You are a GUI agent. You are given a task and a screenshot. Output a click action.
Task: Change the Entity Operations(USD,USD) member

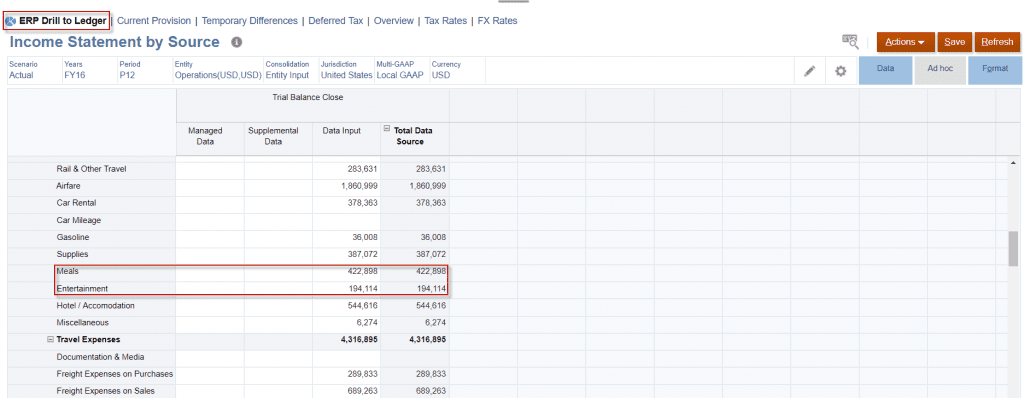[218, 75]
